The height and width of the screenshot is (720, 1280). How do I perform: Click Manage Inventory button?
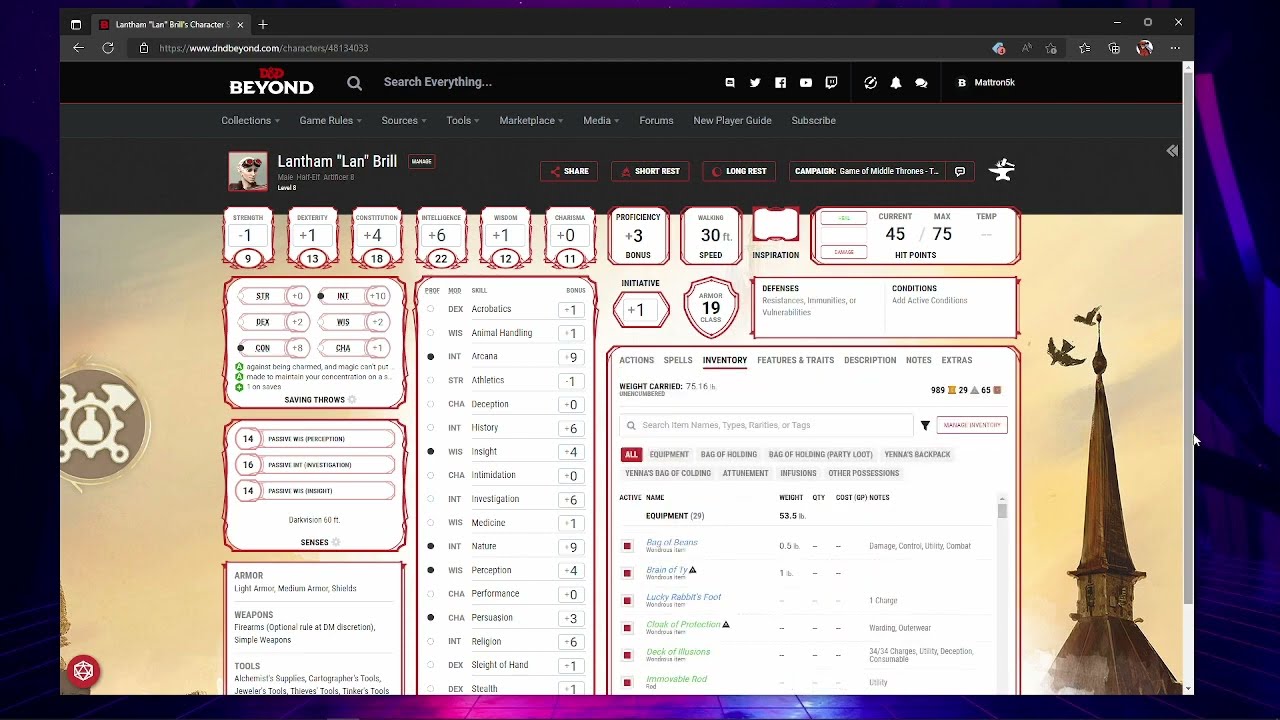972,425
